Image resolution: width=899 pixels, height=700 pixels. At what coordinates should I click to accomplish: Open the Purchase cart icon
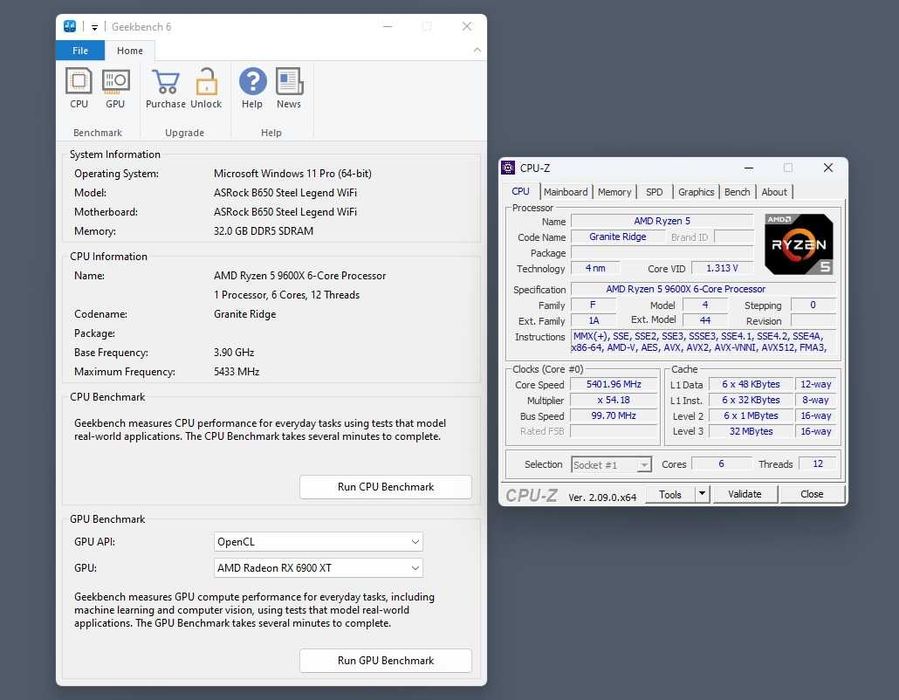pos(166,81)
